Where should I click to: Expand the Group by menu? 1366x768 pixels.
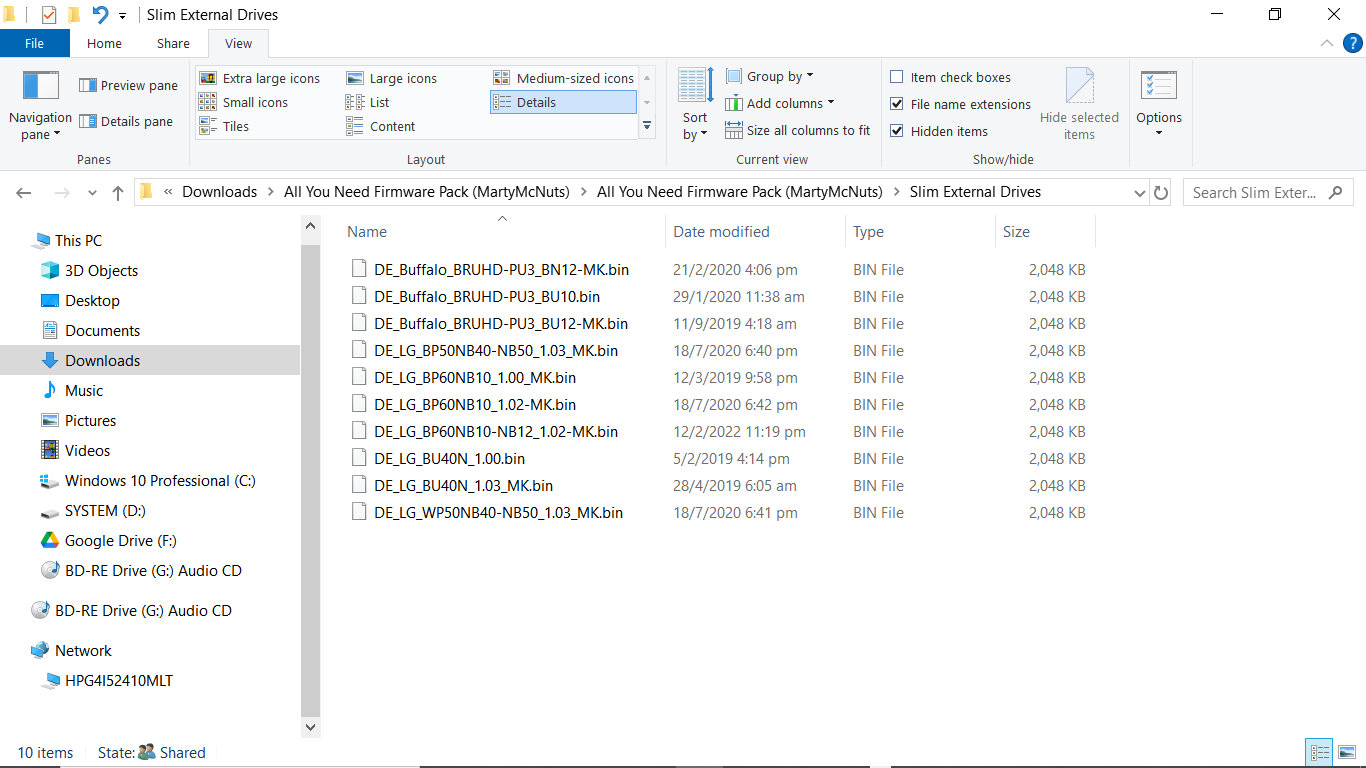click(x=770, y=77)
